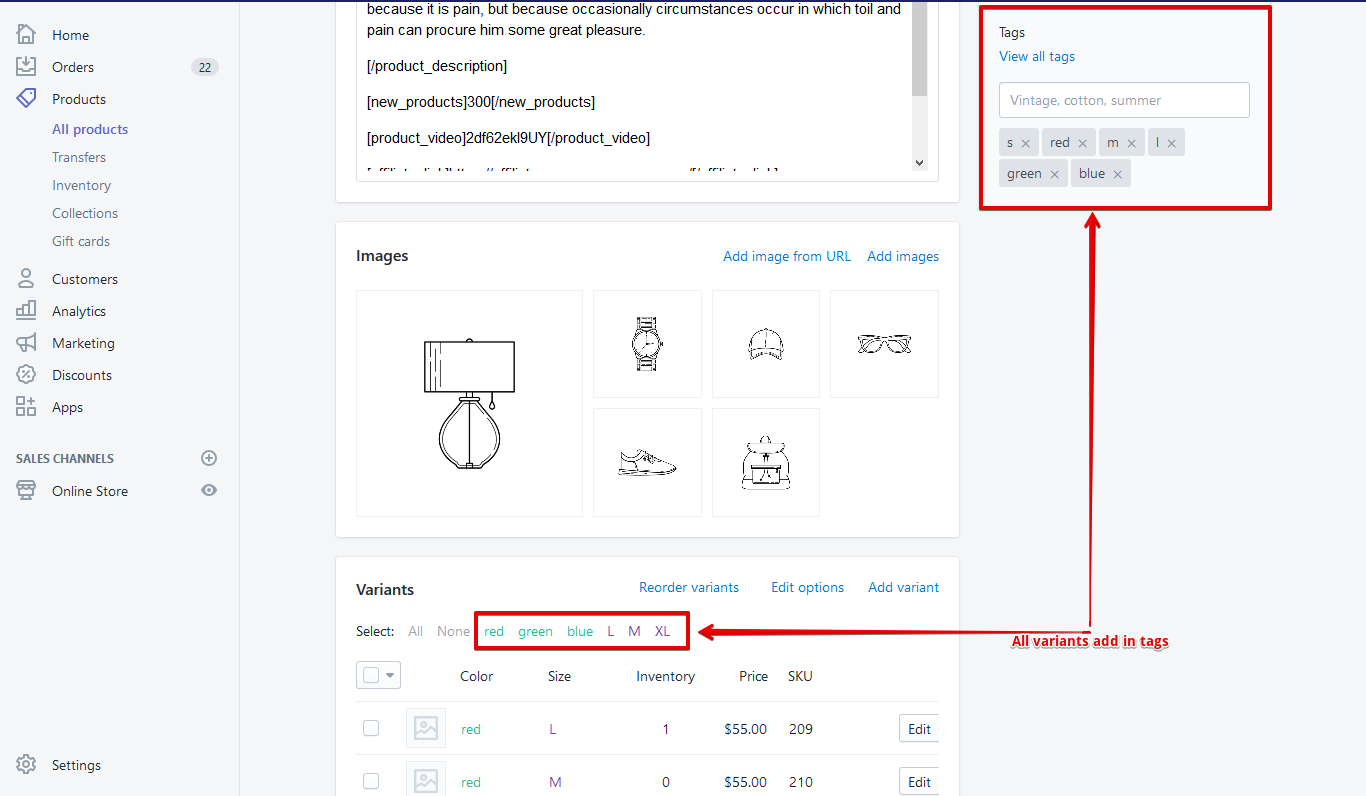Open Analytics bar chart icon

click(x=26, y=311)
